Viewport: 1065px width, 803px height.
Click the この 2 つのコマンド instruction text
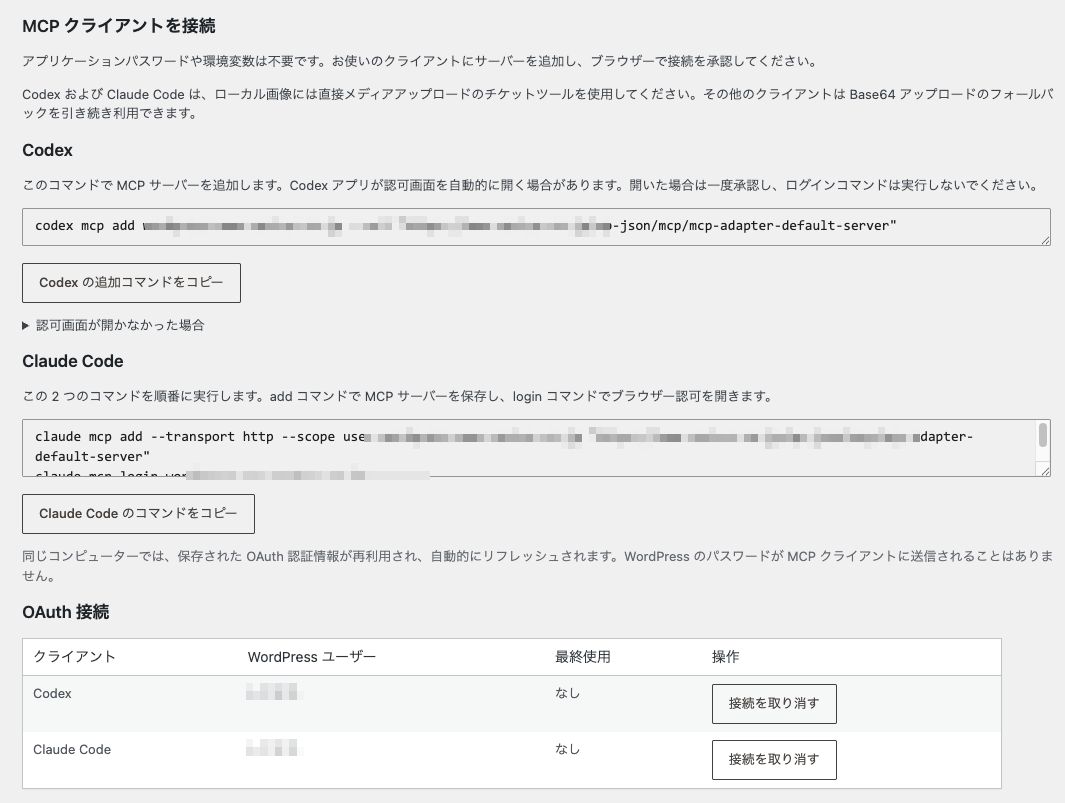point(398,396)
